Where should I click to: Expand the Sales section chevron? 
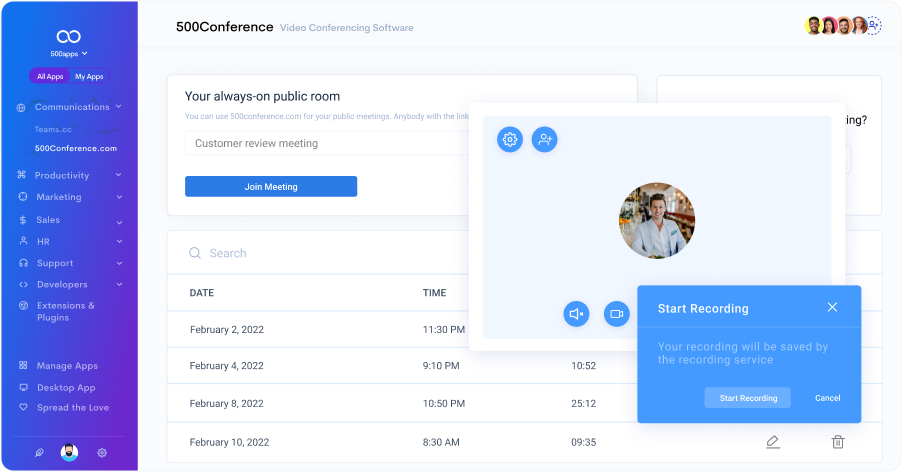(119, 222)
